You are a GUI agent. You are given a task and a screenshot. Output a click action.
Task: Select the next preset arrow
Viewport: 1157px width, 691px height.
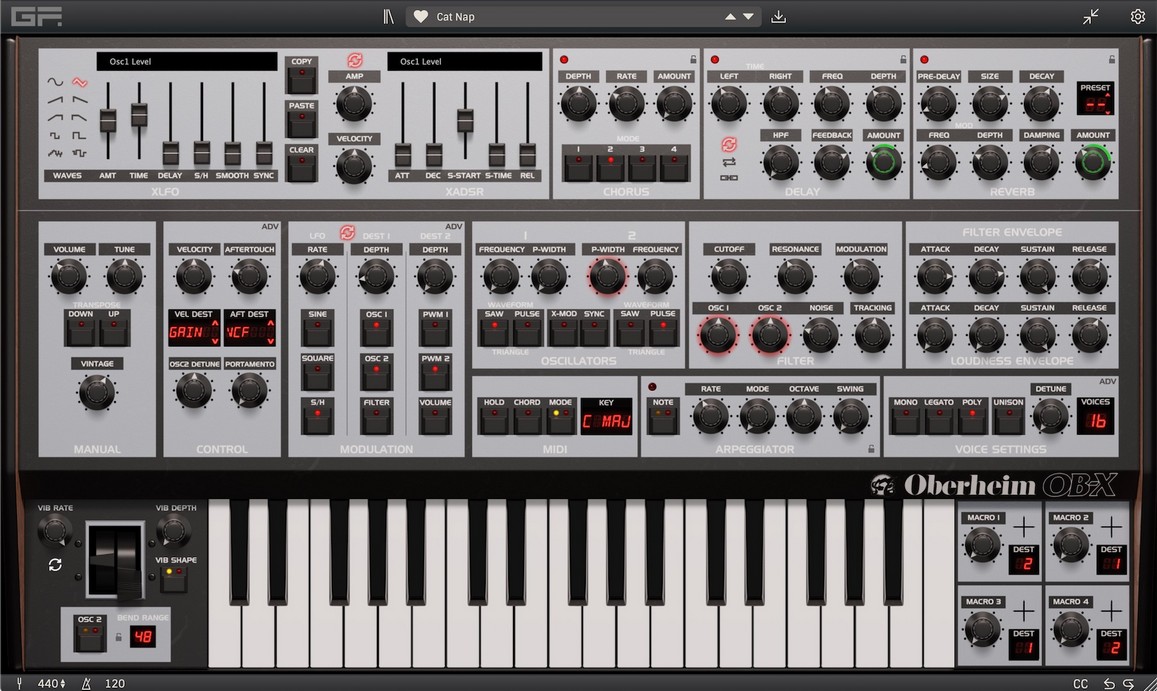coord(748,16)
